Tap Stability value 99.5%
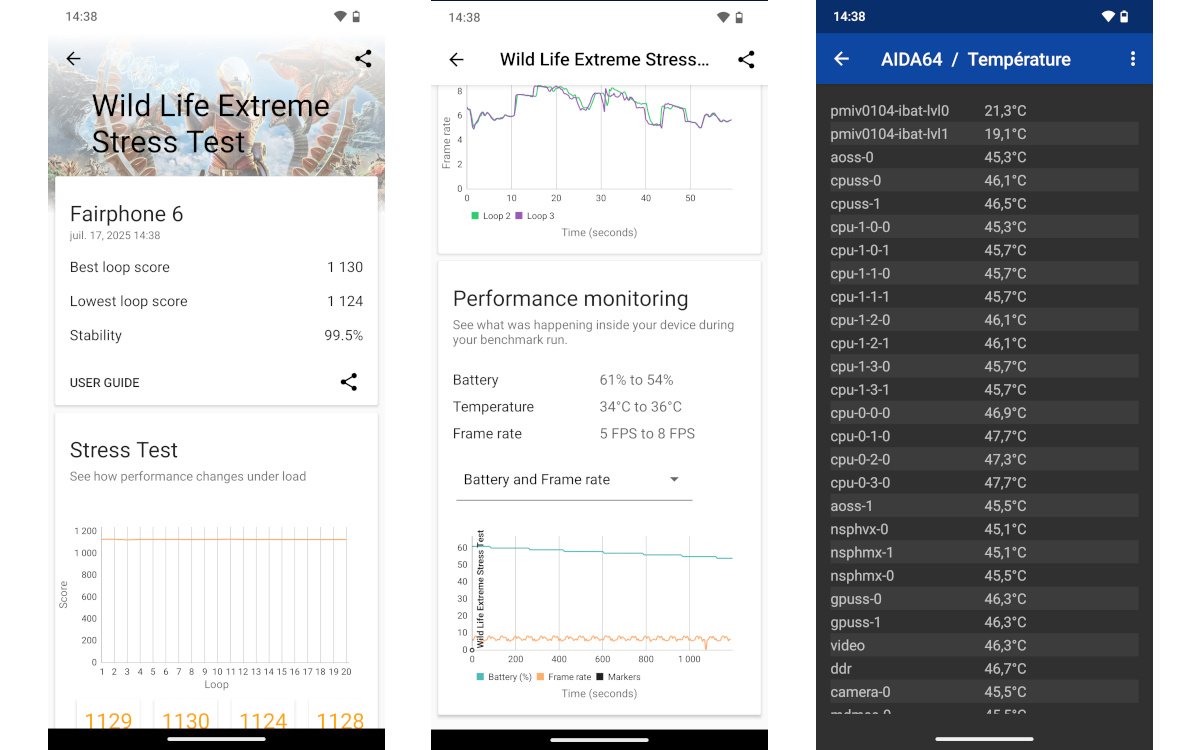 coord(344,335)
